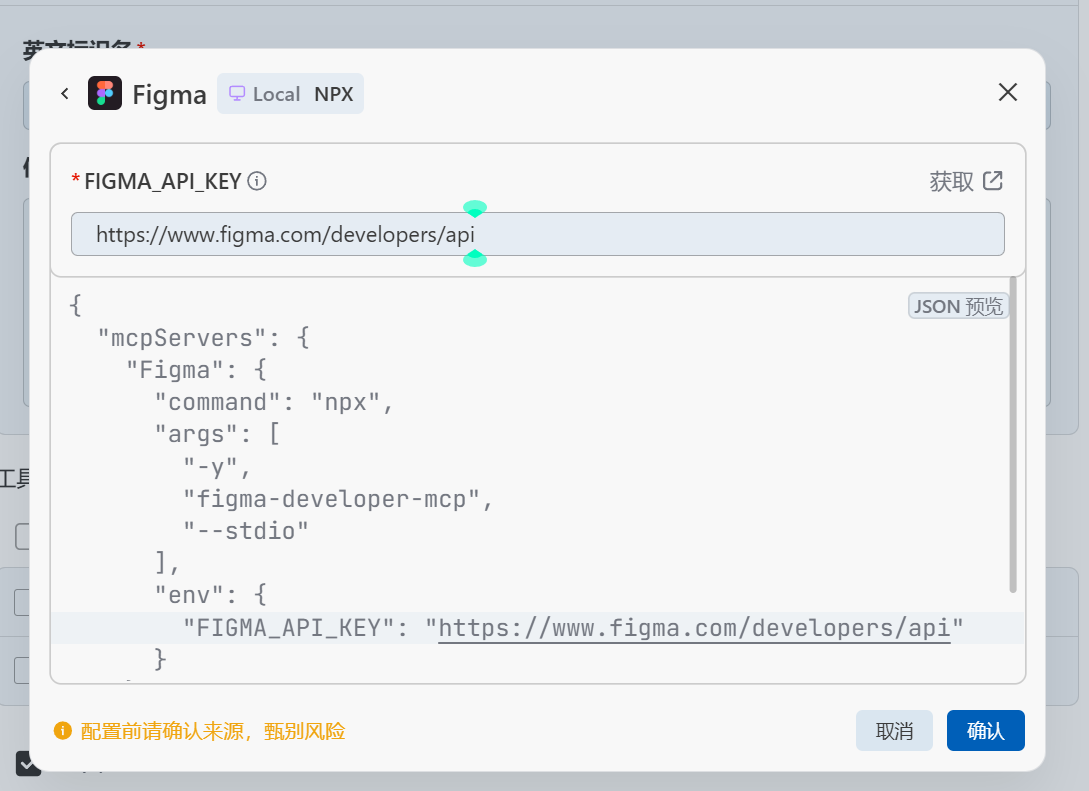
Task: Go back using the left chevron arrow
Action: (65, 94)
